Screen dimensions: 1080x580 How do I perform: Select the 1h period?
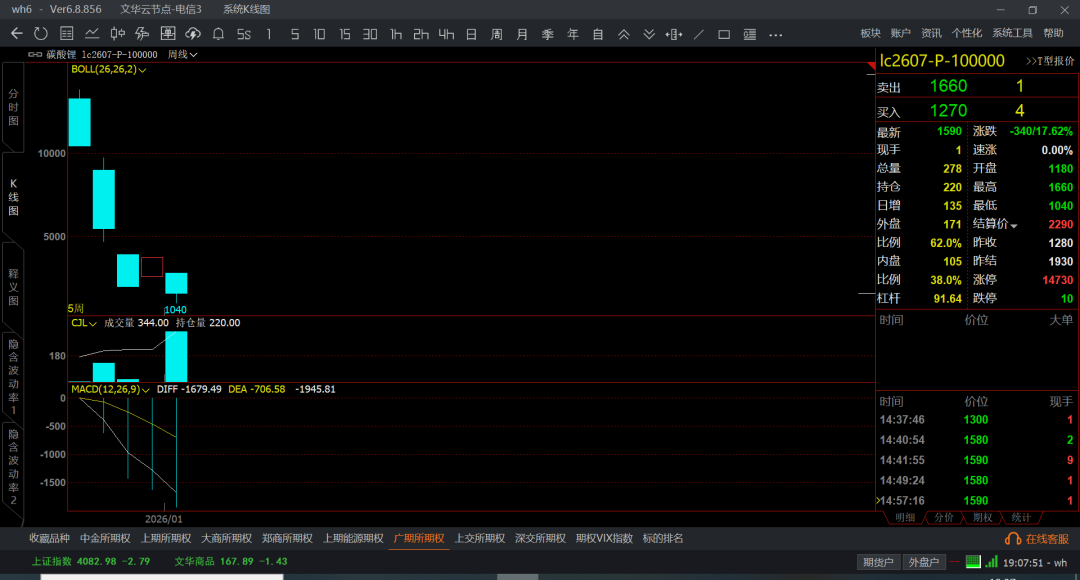(x=395, y=34)
